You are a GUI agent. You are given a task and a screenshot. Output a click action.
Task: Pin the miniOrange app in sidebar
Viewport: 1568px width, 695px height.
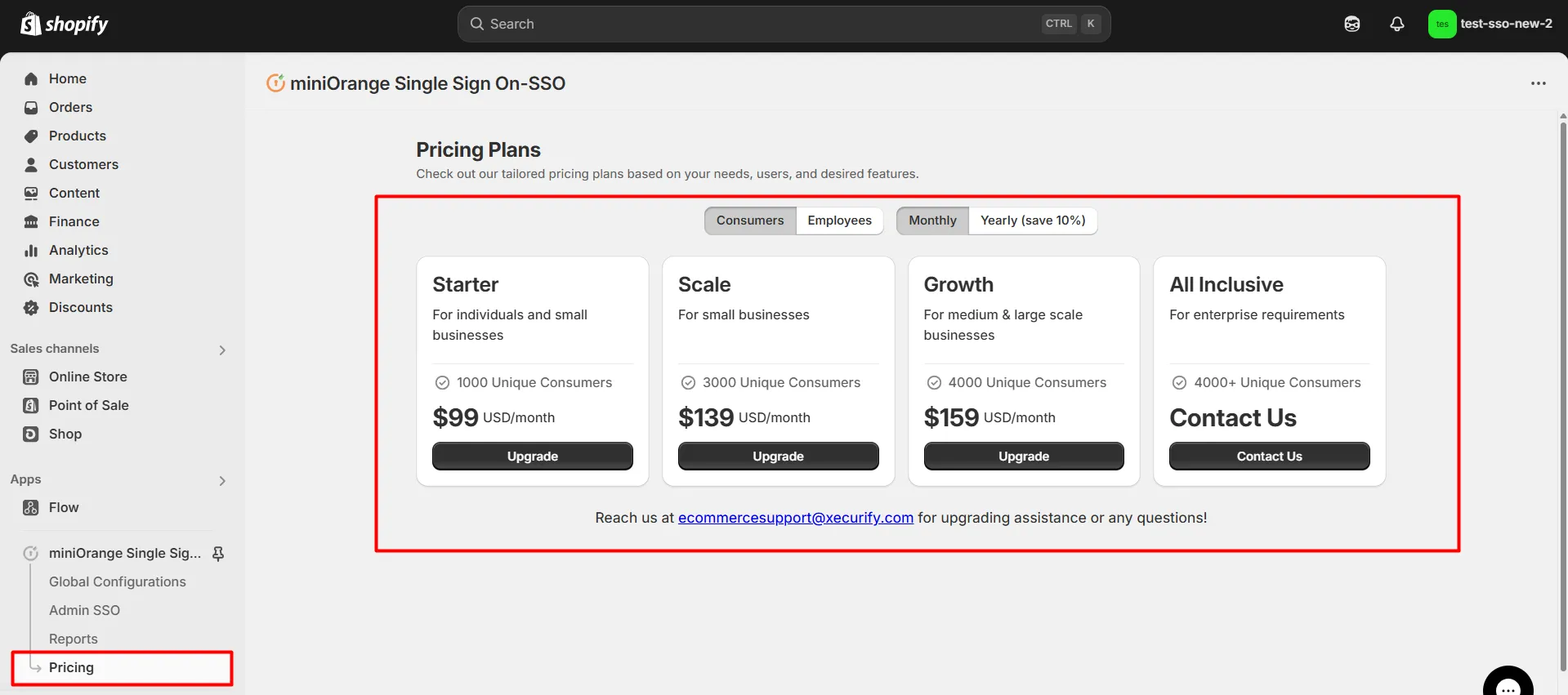pos(218,554)
